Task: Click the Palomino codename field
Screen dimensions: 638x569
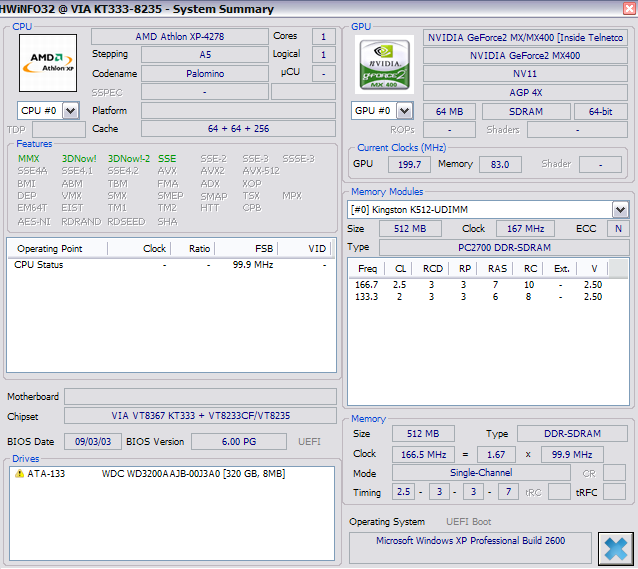Action: tap(205, 74)
